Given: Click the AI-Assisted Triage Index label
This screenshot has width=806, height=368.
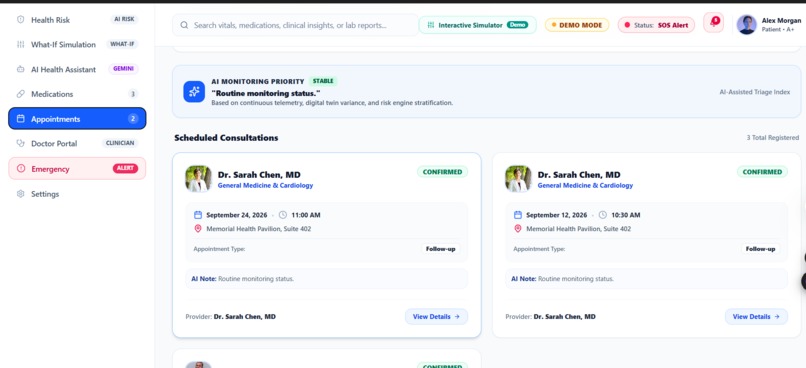Looking at the screenshot, I should tap(755, 92).
